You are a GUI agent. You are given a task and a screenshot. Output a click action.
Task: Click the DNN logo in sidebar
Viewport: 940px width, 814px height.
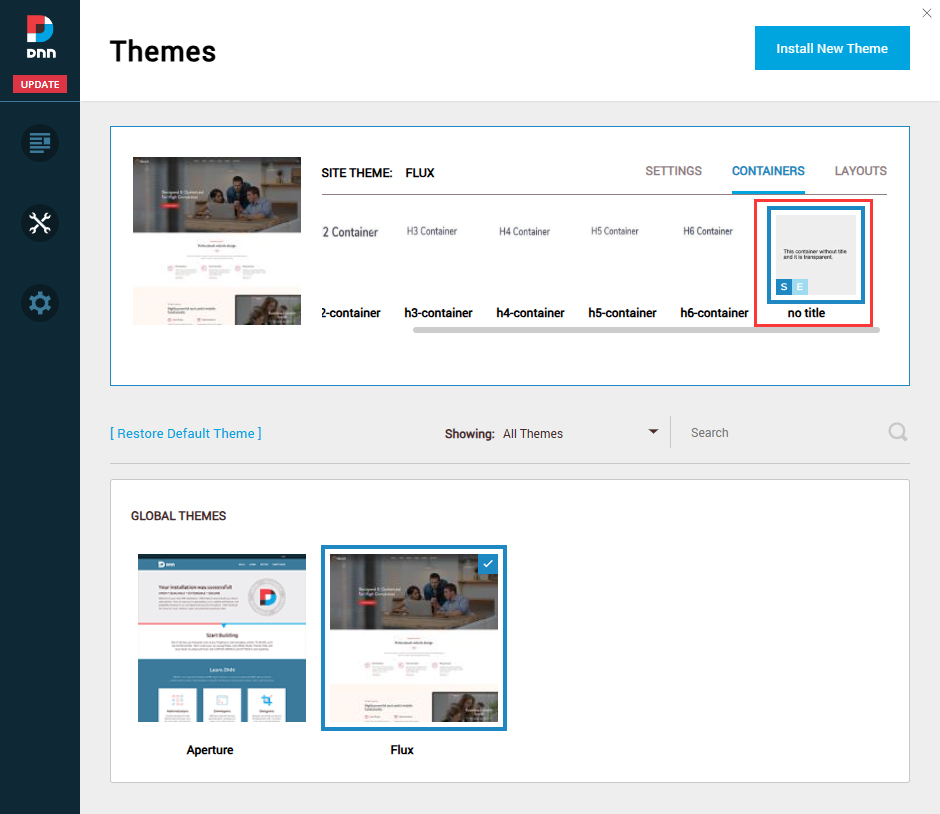(x=41, y=37)
